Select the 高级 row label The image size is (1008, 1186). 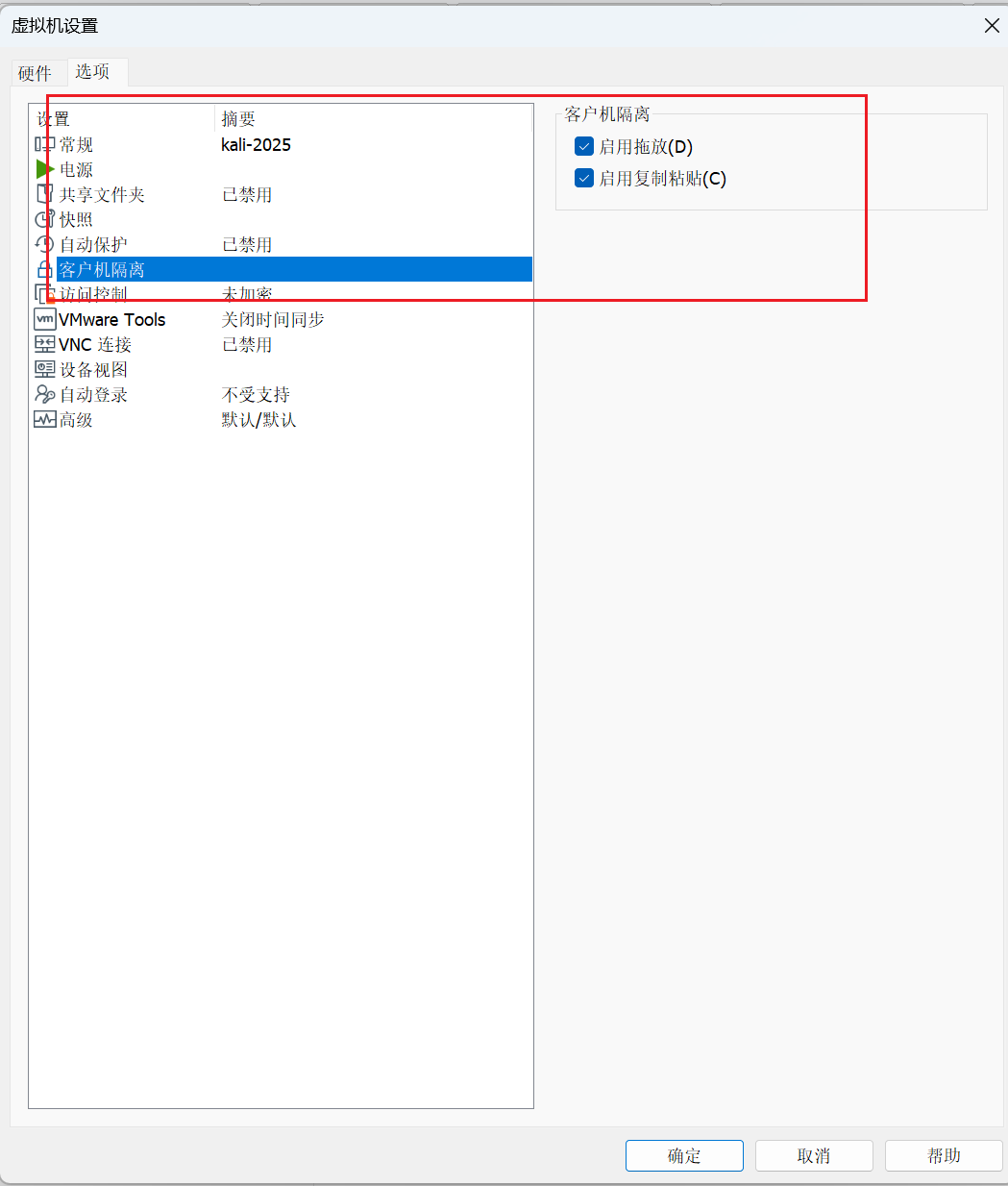point(76,419)
